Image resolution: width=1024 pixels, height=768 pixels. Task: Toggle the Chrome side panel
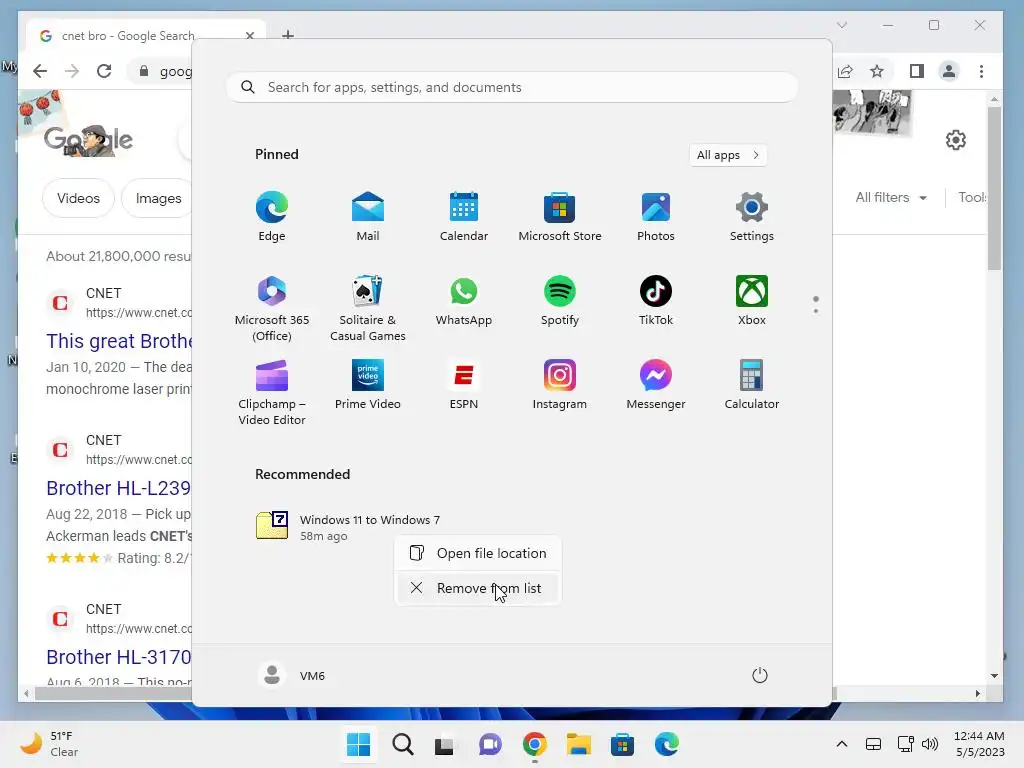point(917,71)
